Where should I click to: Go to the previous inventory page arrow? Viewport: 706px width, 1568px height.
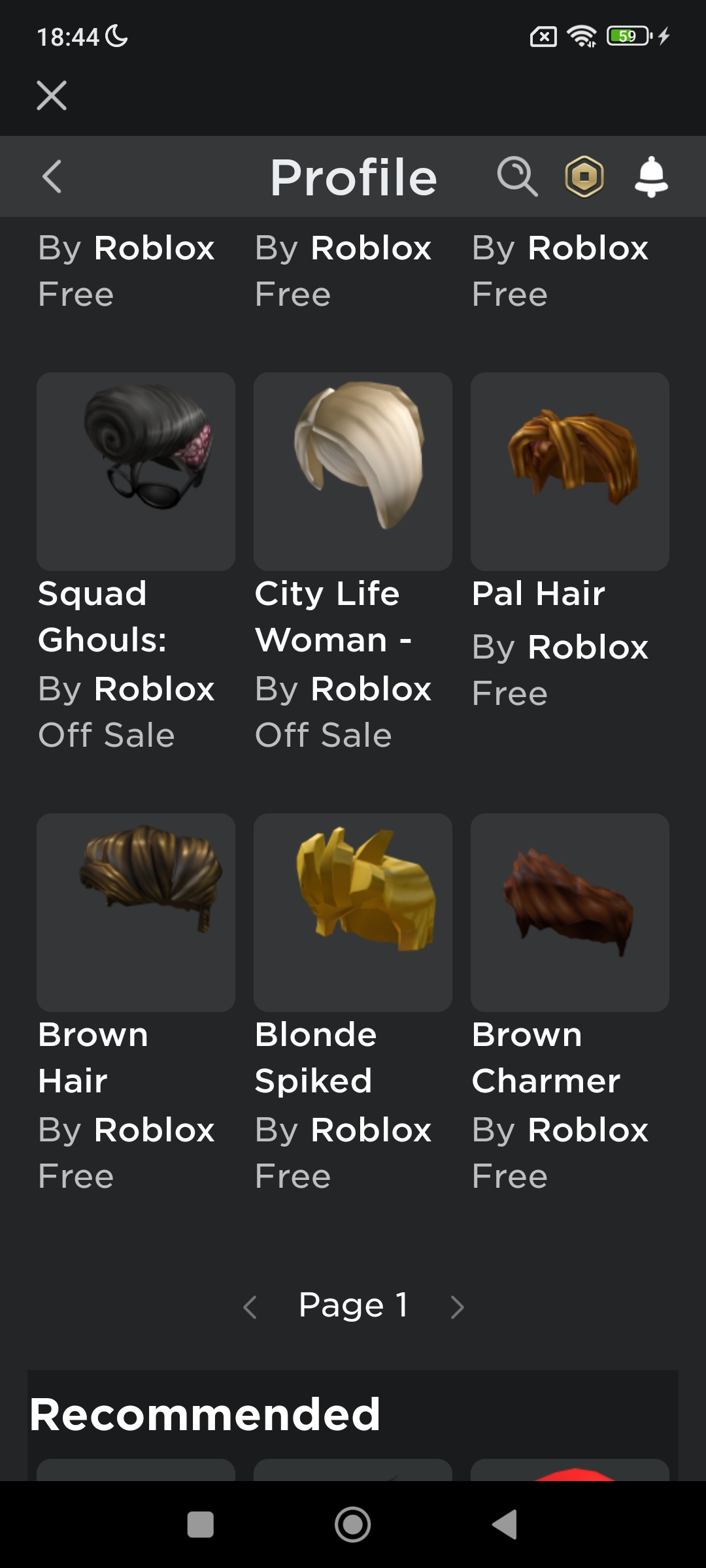tap(250, 1307)
